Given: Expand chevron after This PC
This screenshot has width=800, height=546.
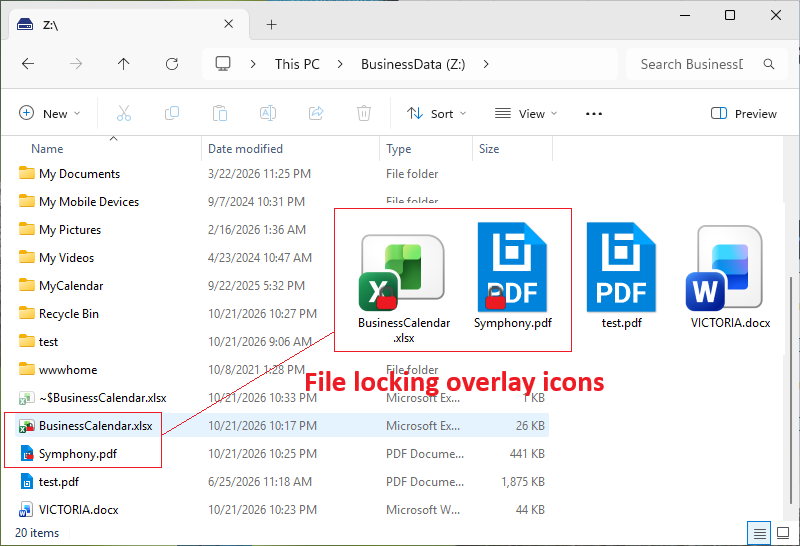Looking at the screenshot, I should pos(340,64).
